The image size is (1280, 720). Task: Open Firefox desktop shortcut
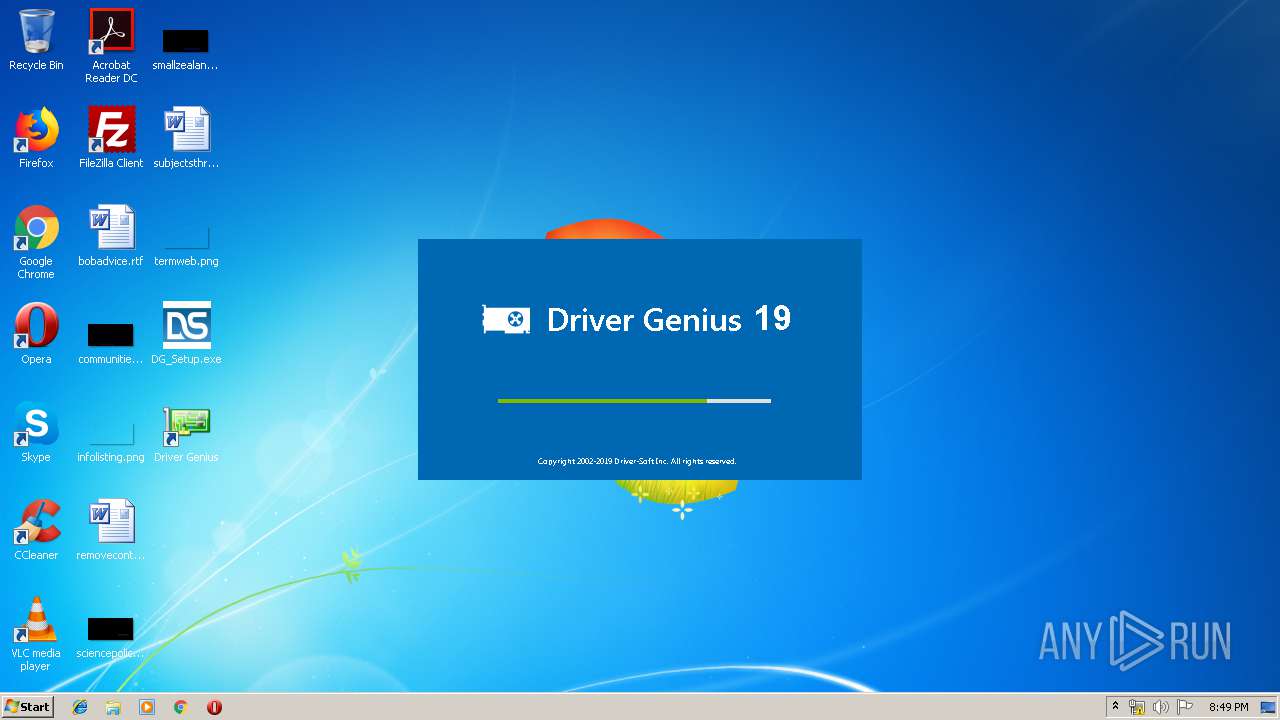(36, 138)
